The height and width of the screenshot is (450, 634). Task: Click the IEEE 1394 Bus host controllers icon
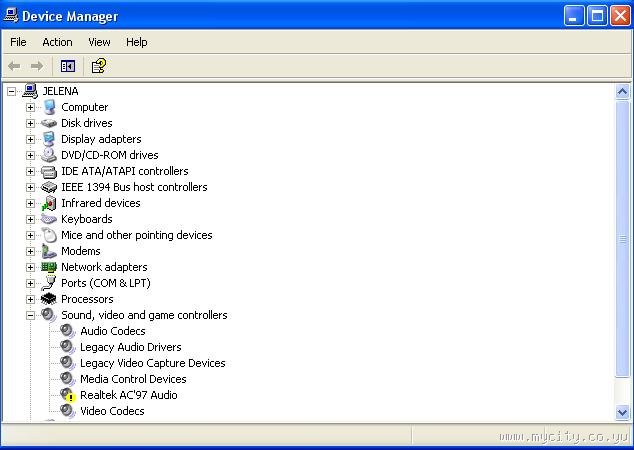tap(49, 187)
